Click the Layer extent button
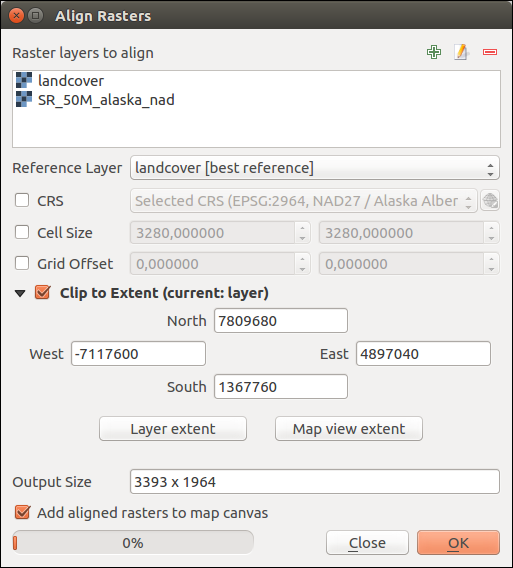The image size is (513, 568). (173, 429)
